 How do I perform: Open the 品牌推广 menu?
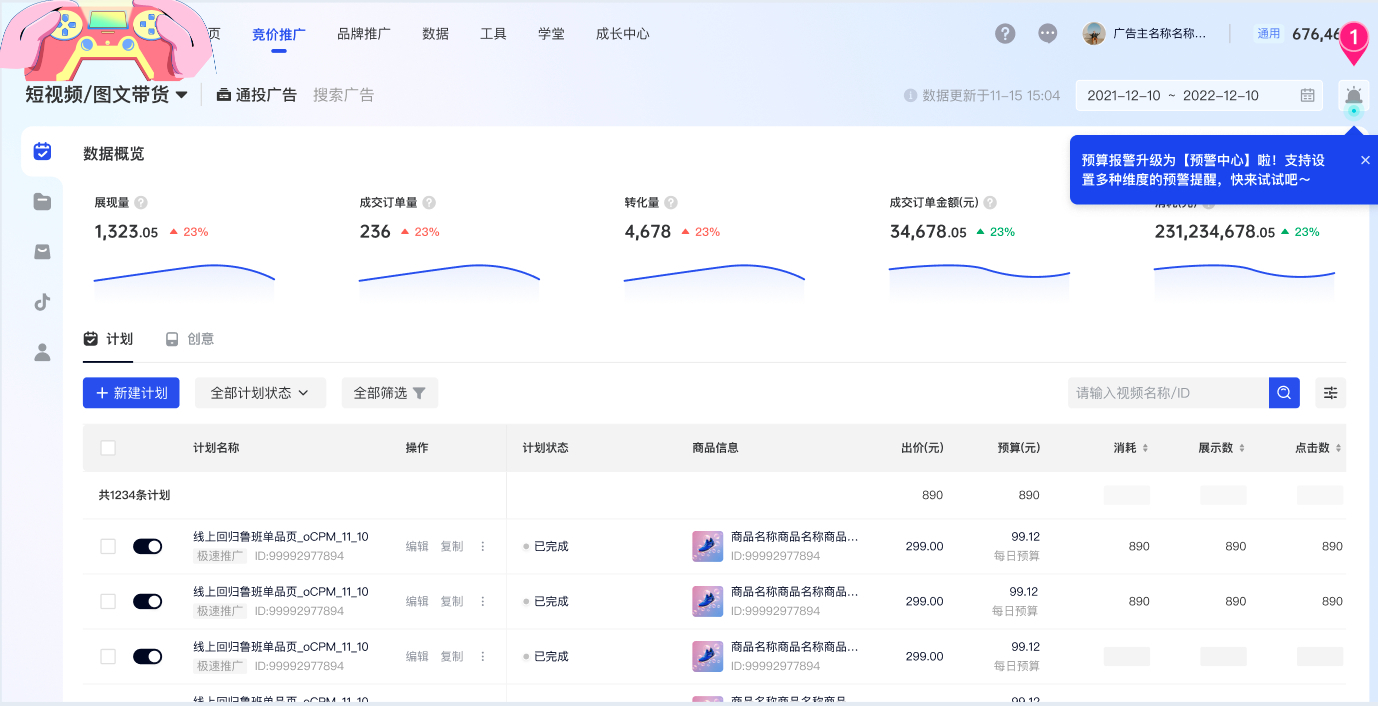(x=364, y=34)
